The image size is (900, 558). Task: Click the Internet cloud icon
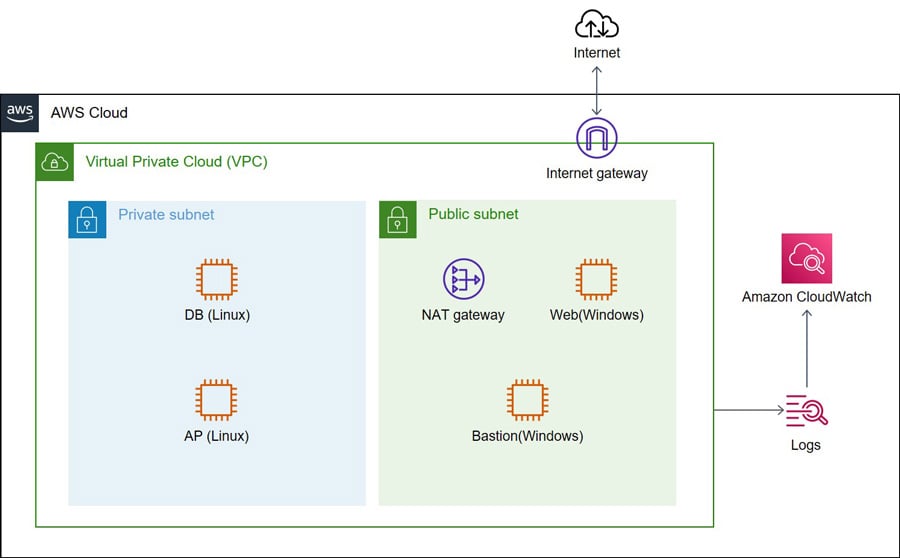(597, 24)
